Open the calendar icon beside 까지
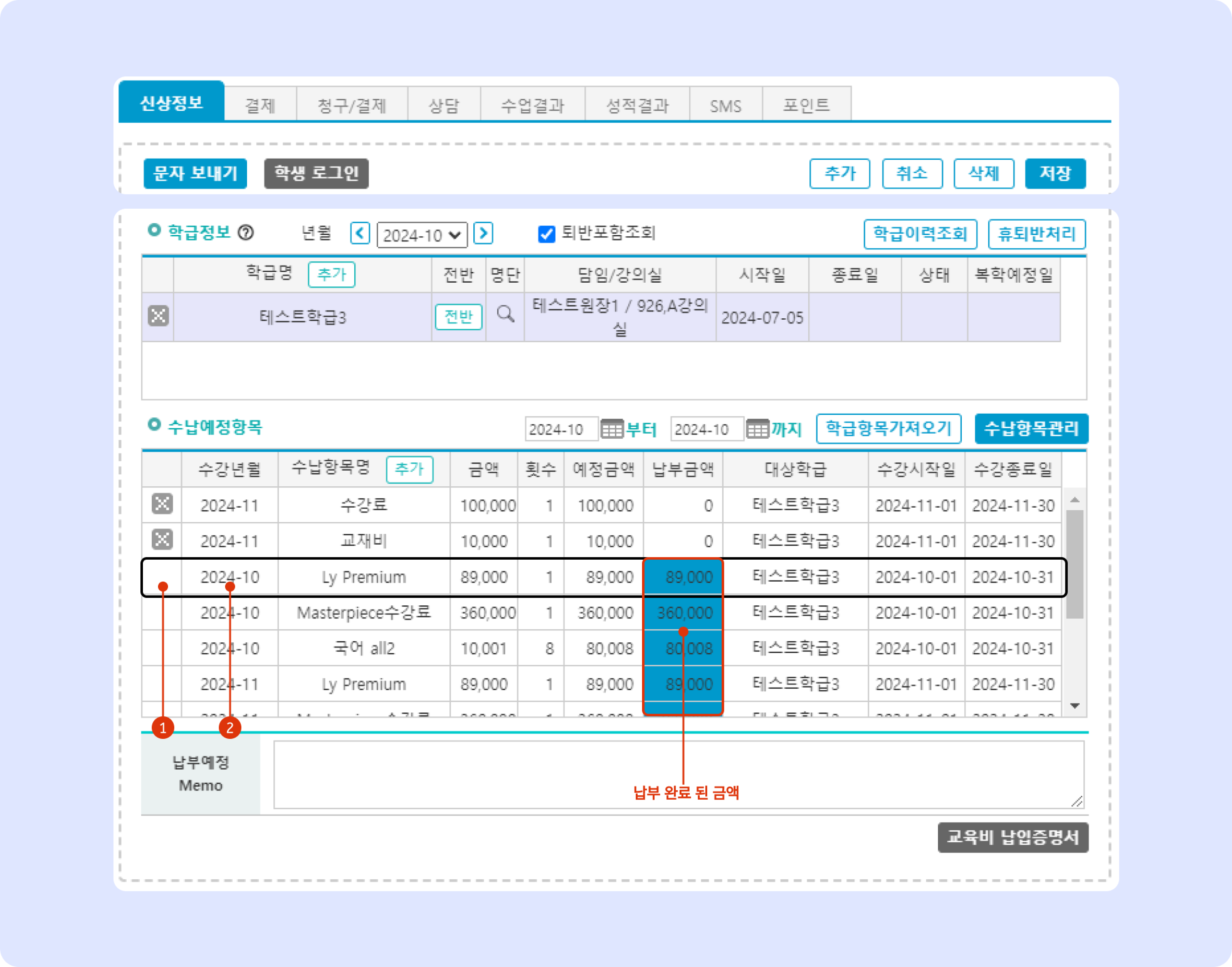The height and width of the screenshot is (967, 1232). (757, 429)
